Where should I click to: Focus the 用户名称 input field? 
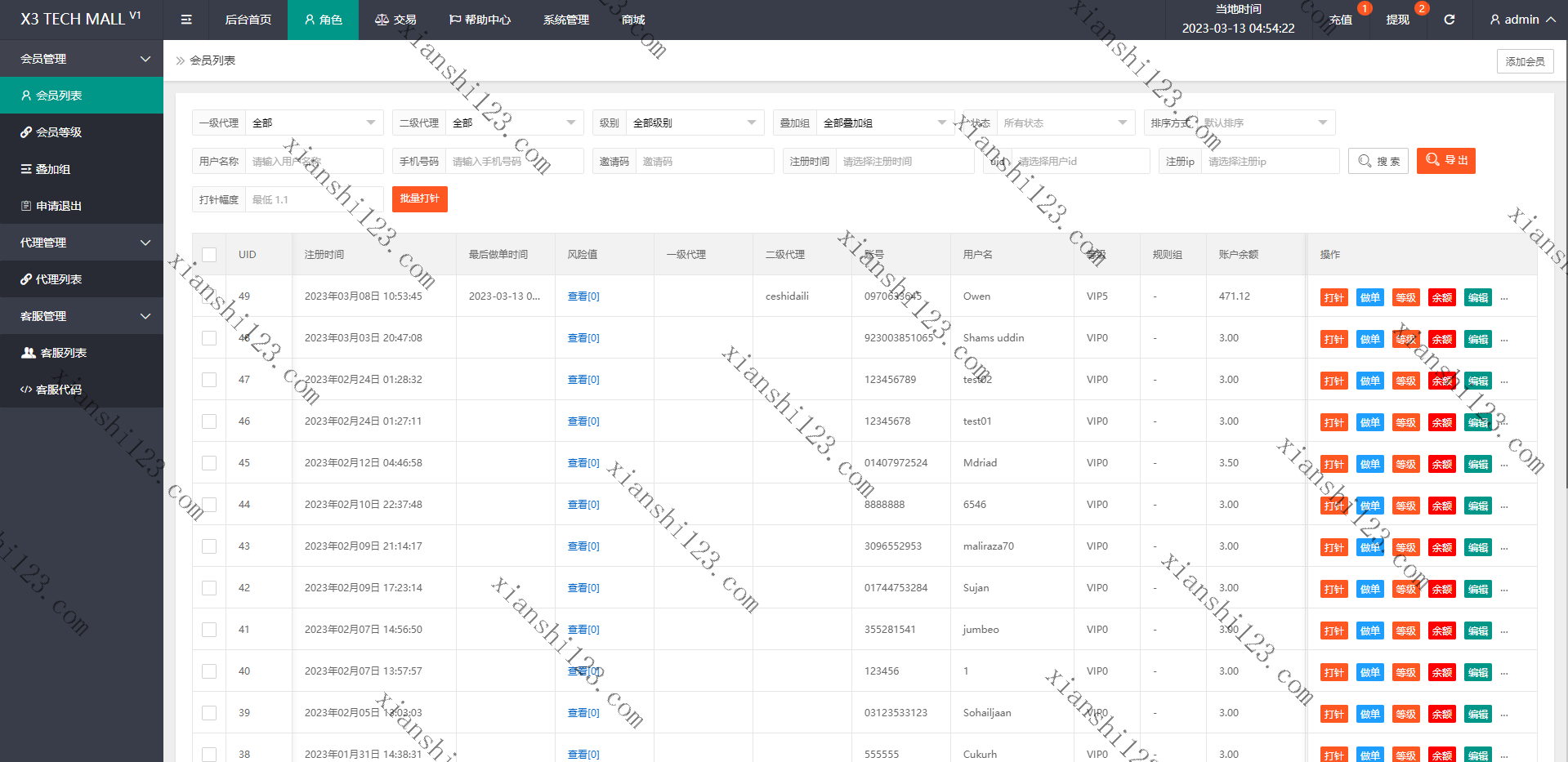pos(315,162)
